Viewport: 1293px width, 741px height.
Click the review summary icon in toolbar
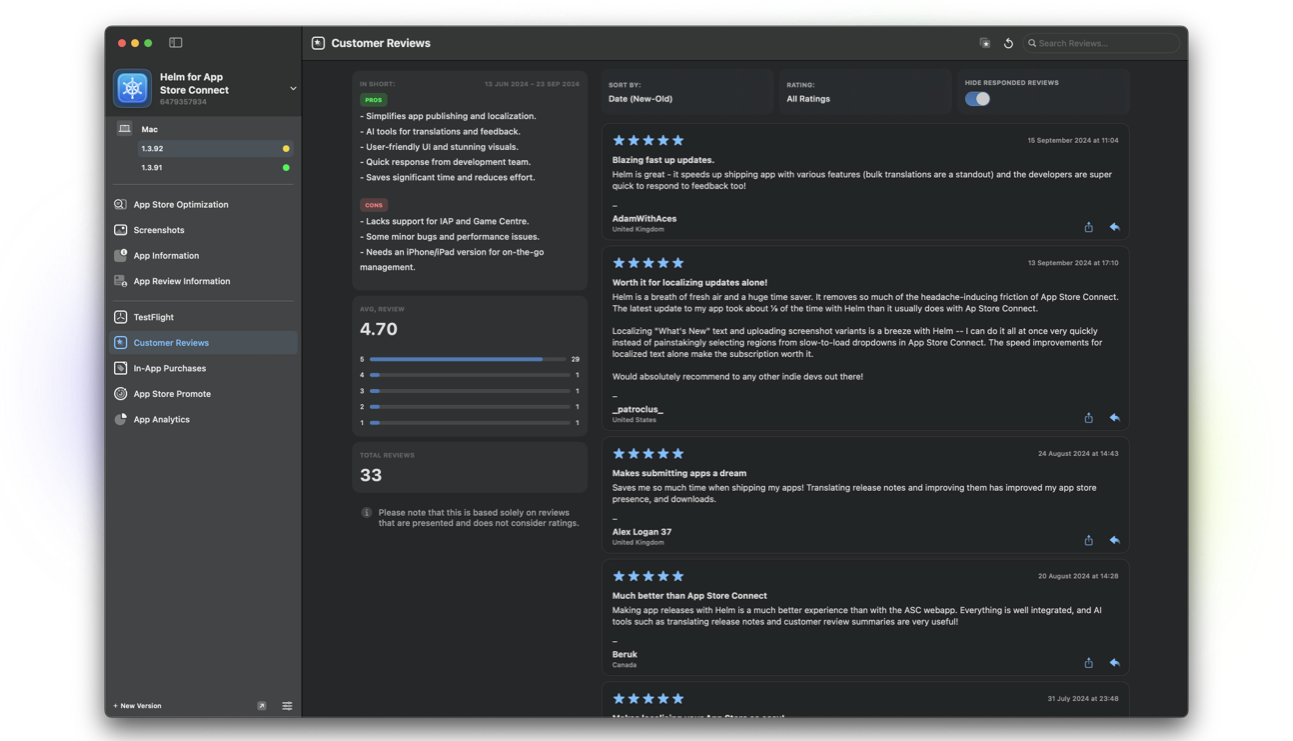[x=985, y=43]
